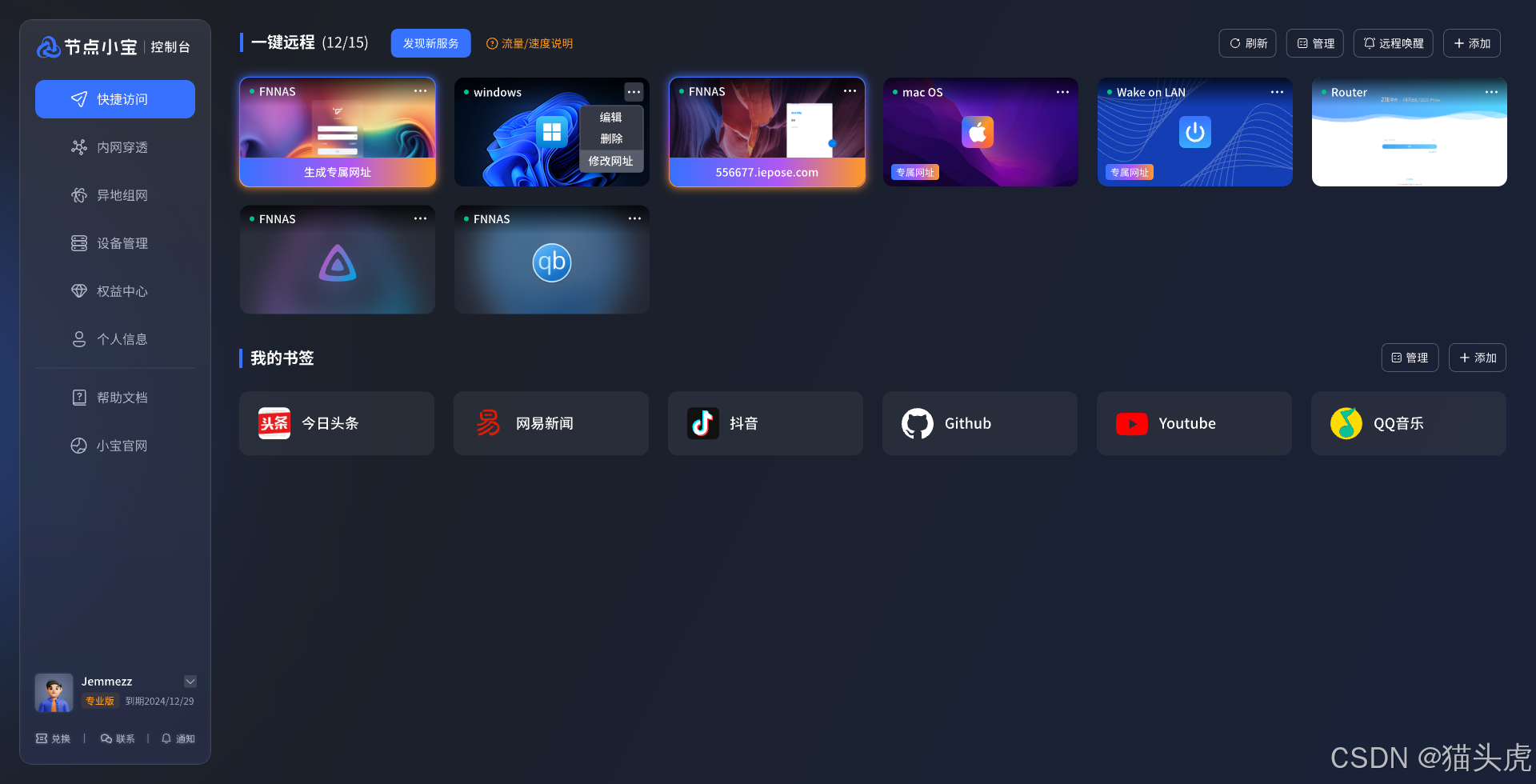Open 远程唤醒 button
1536x784 pixels.
[x=1393, y=43]
